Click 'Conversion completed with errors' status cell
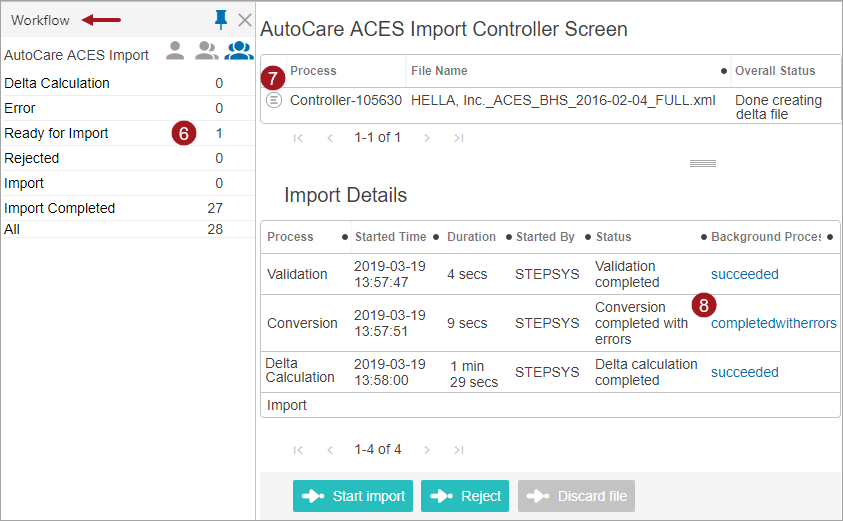 [641, 323]
